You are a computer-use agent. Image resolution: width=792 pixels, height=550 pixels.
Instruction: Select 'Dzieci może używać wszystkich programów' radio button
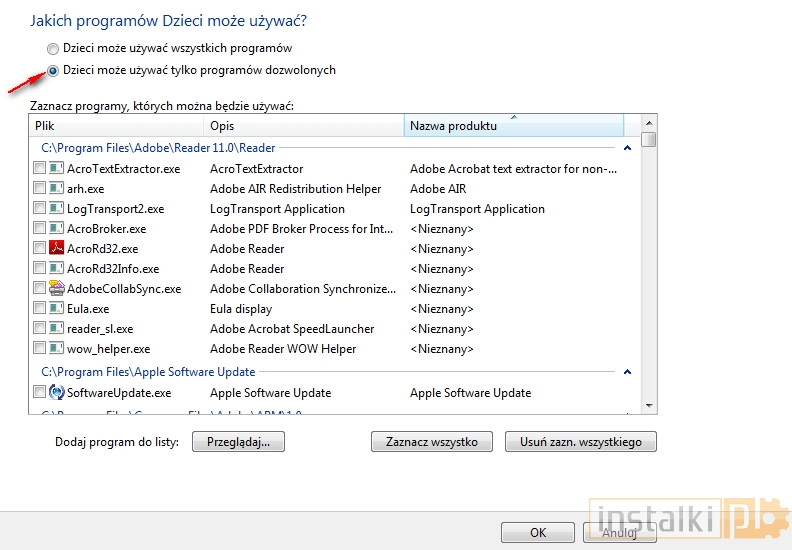point(52,49)
